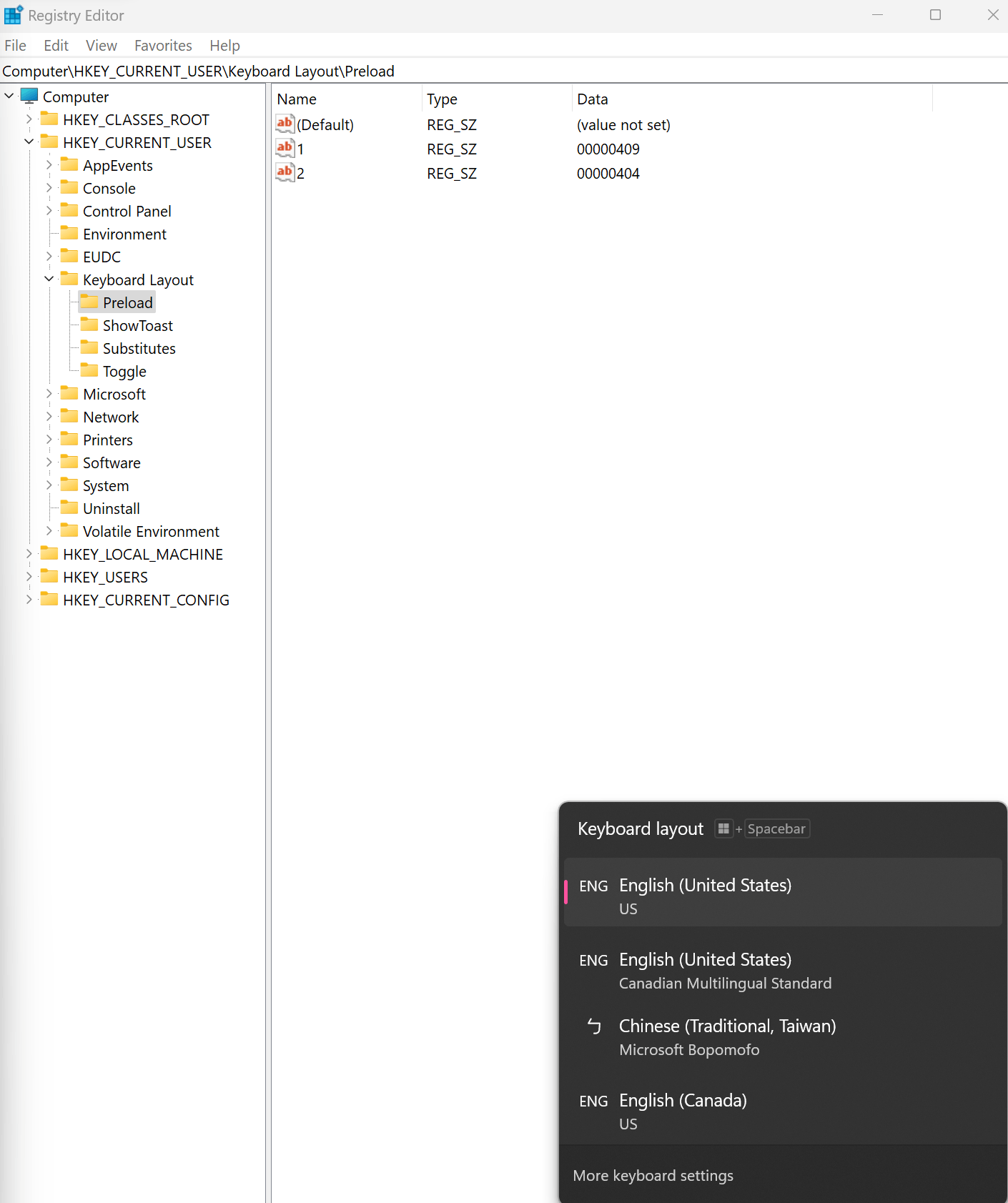
Task: Click the HKEY_CURRENT_CONFIG folder icon
Action: point(49,599)
